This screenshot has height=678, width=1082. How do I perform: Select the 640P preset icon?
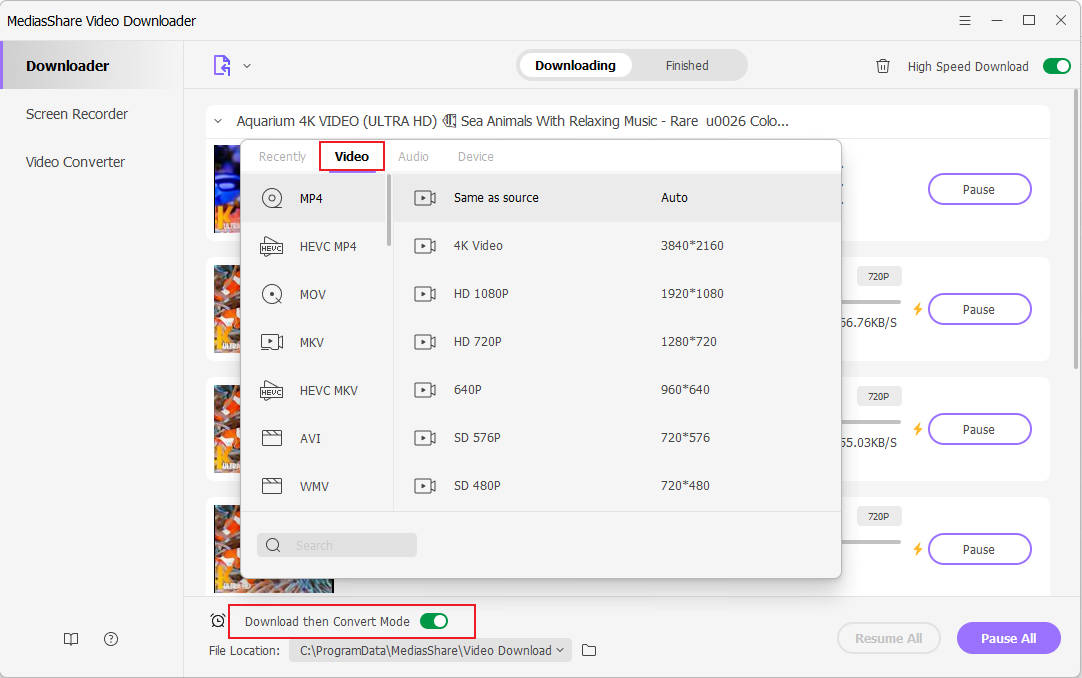424,390
